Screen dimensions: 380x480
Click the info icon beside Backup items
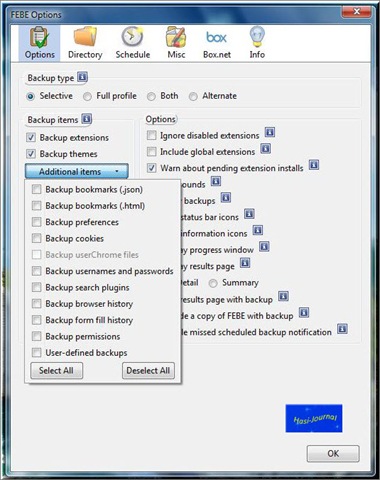pos(87,119)
